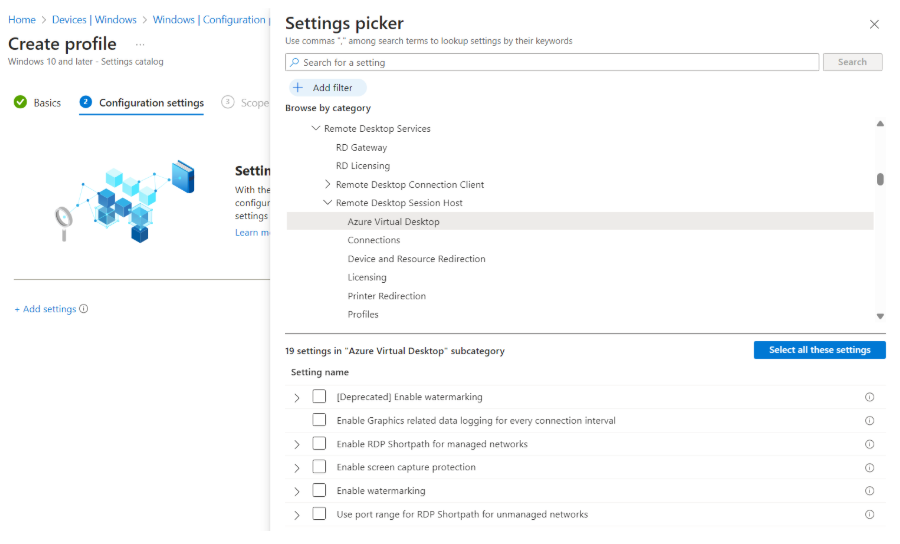Click the plus icon in Add filter
This screenshot has width=900, height=544.
(298, 88)
